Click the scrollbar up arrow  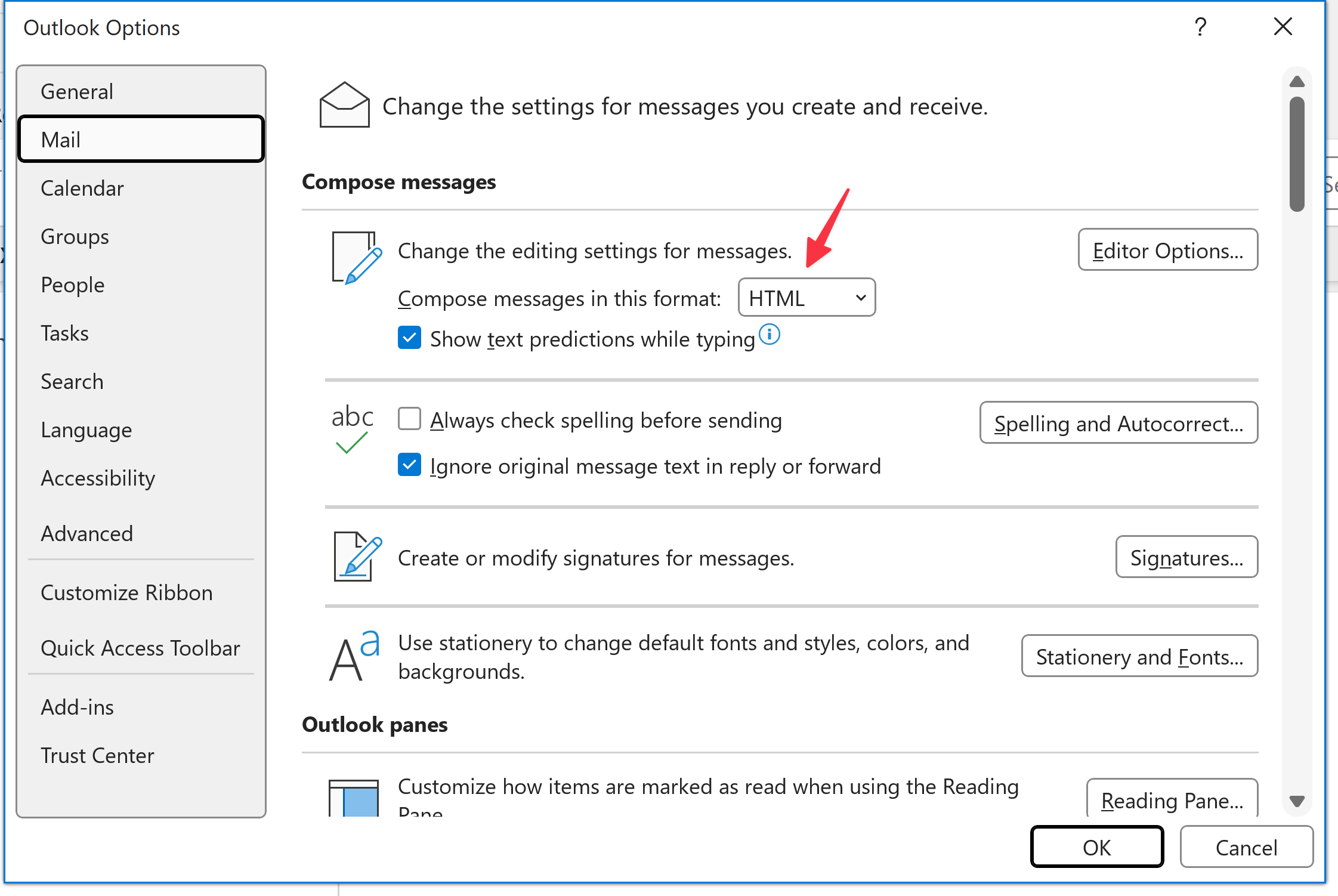[x=1297, y=81]
